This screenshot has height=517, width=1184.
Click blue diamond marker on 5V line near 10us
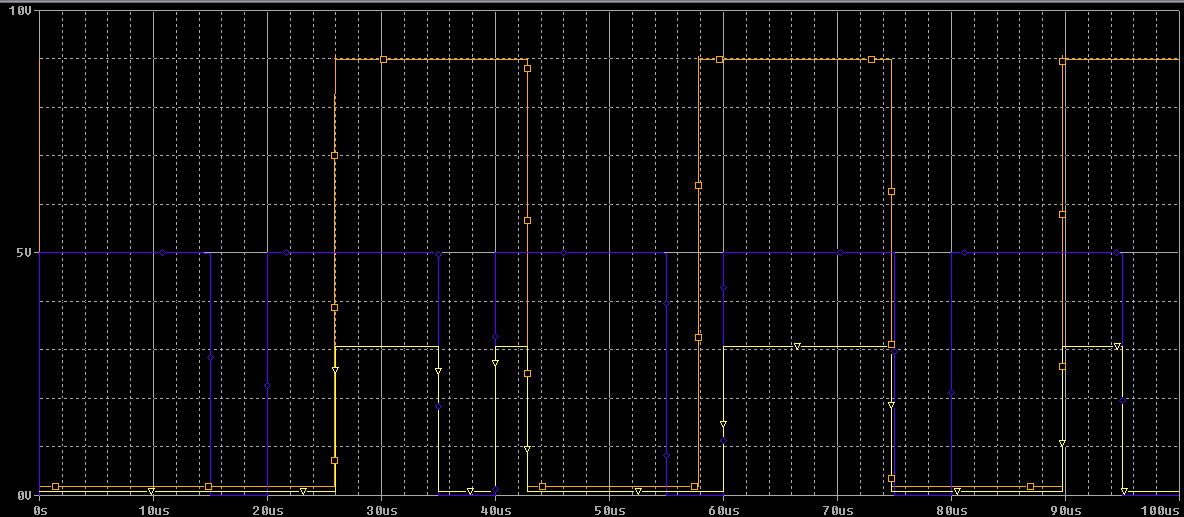pos(162,252)
